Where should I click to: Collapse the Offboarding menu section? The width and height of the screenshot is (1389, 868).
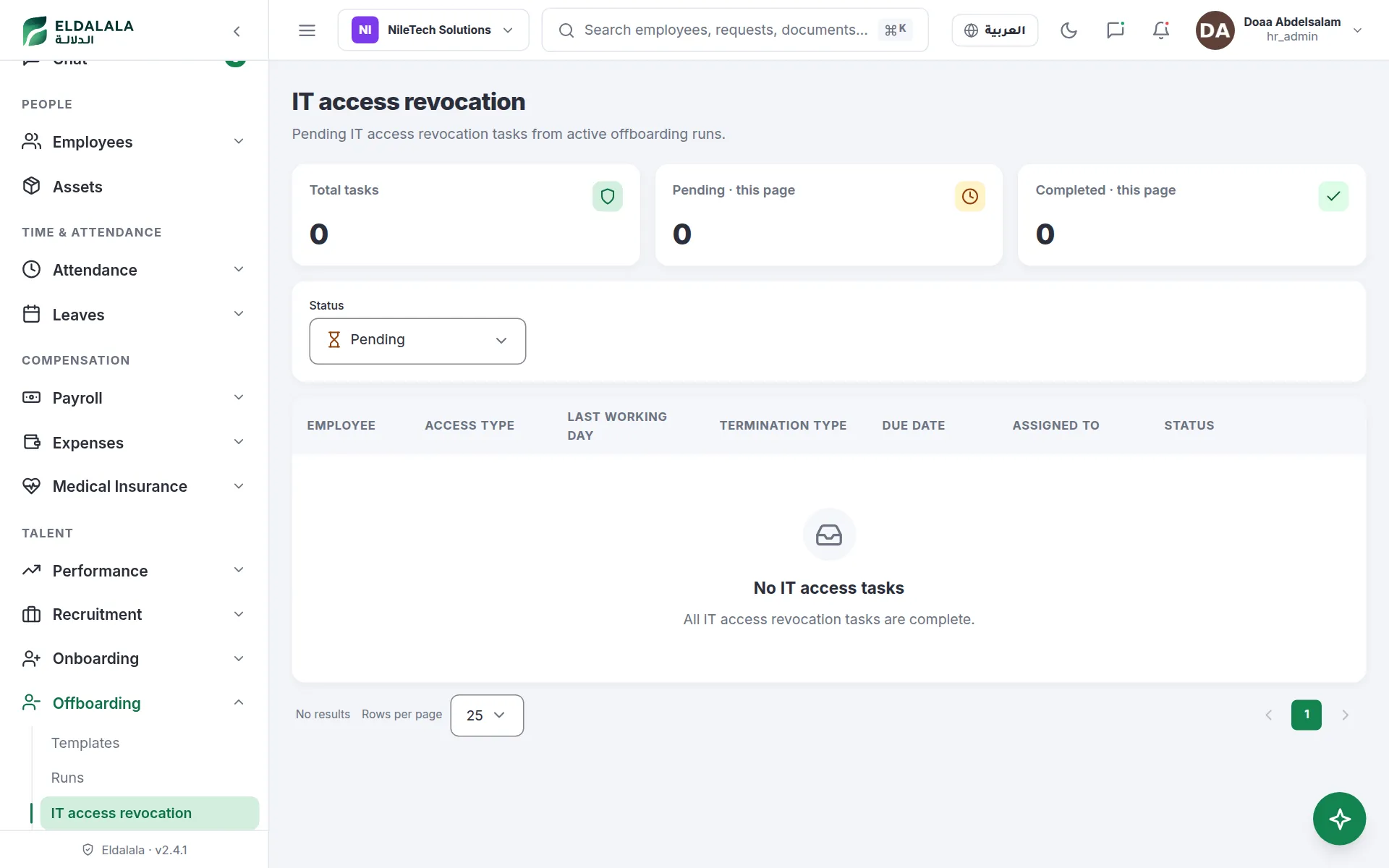pos(134,703)
